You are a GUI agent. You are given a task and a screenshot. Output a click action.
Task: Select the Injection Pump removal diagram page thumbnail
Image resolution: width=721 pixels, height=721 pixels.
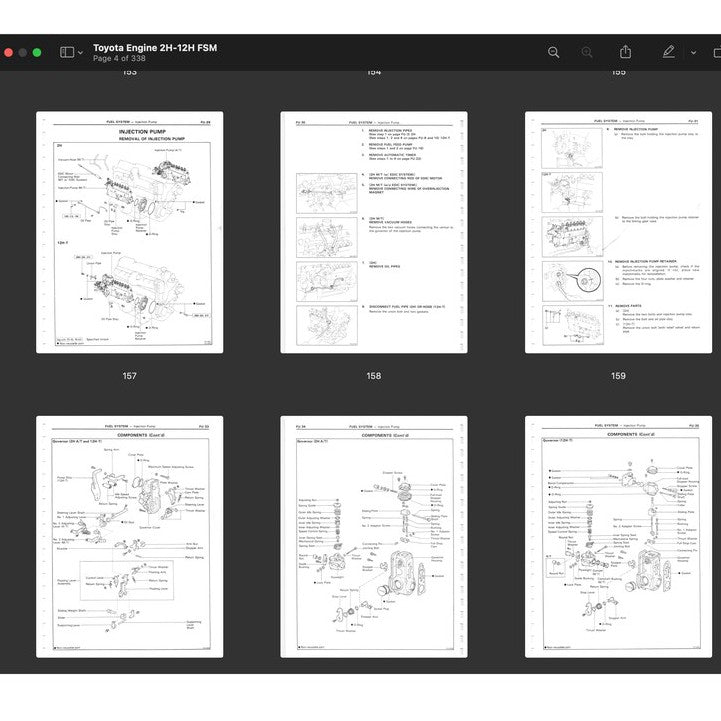coord(129,232)
